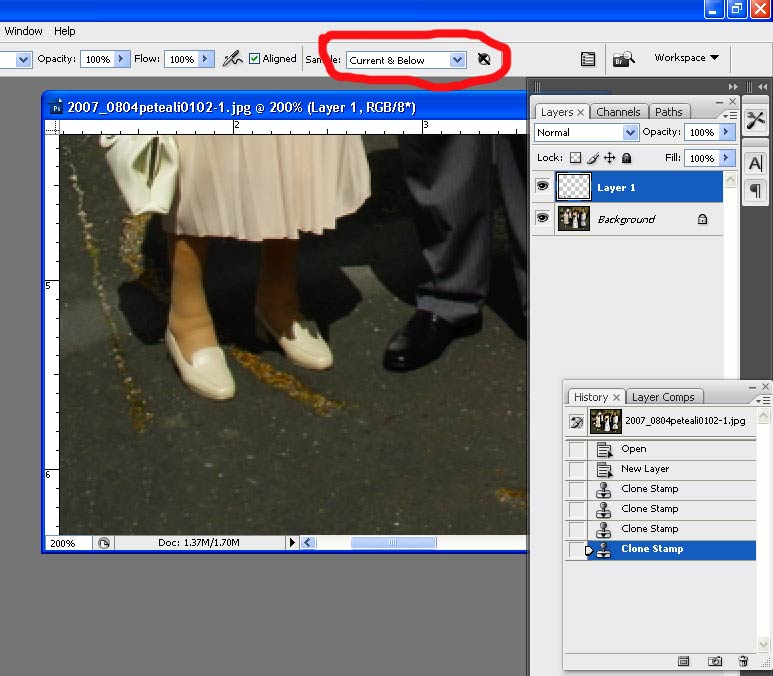Toggle the airbrush icon beside Flow

coord(232,59)
